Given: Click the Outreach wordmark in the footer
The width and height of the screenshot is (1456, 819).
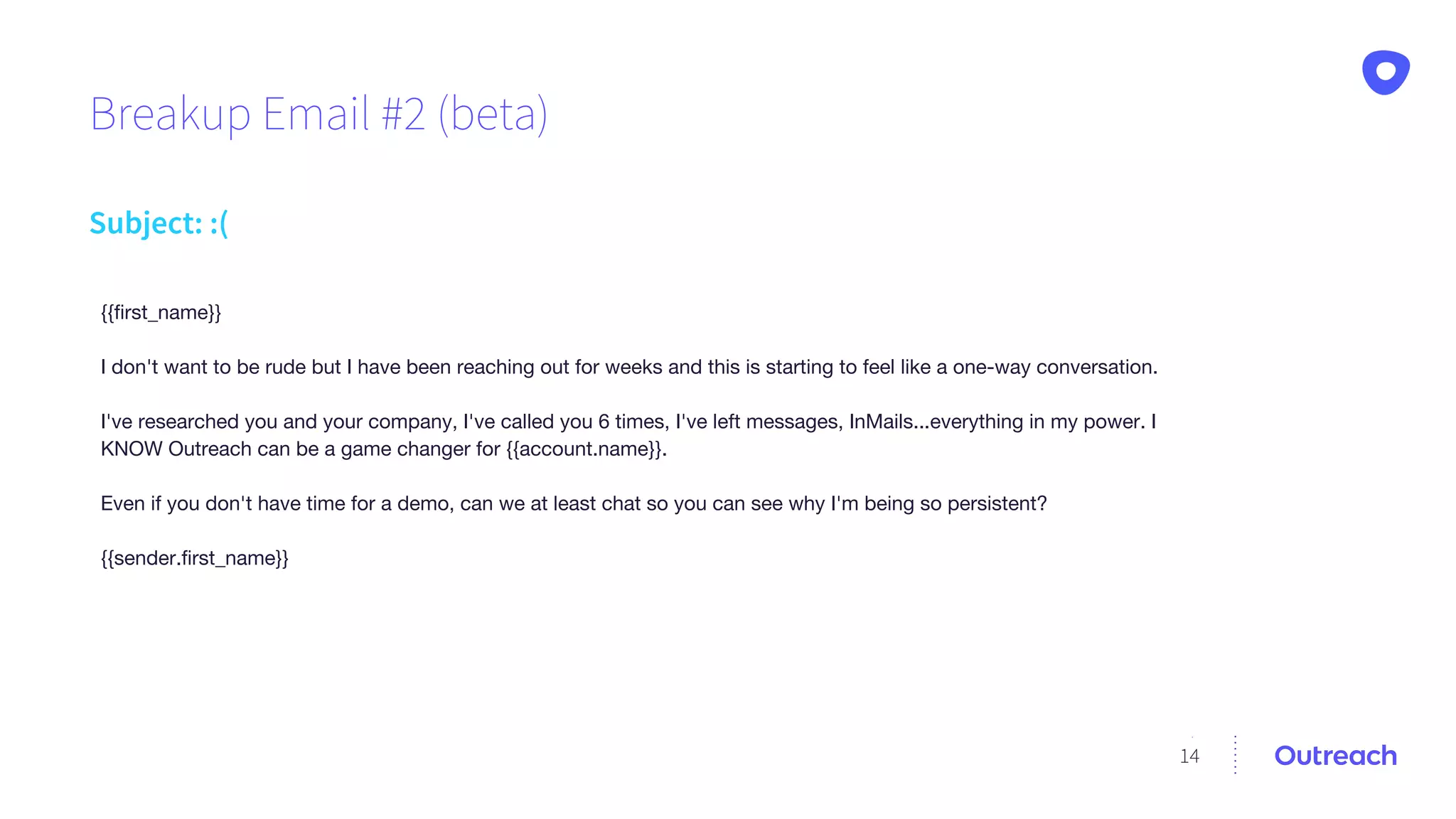Looking at the screenshot, I should tap(1335, 756).
